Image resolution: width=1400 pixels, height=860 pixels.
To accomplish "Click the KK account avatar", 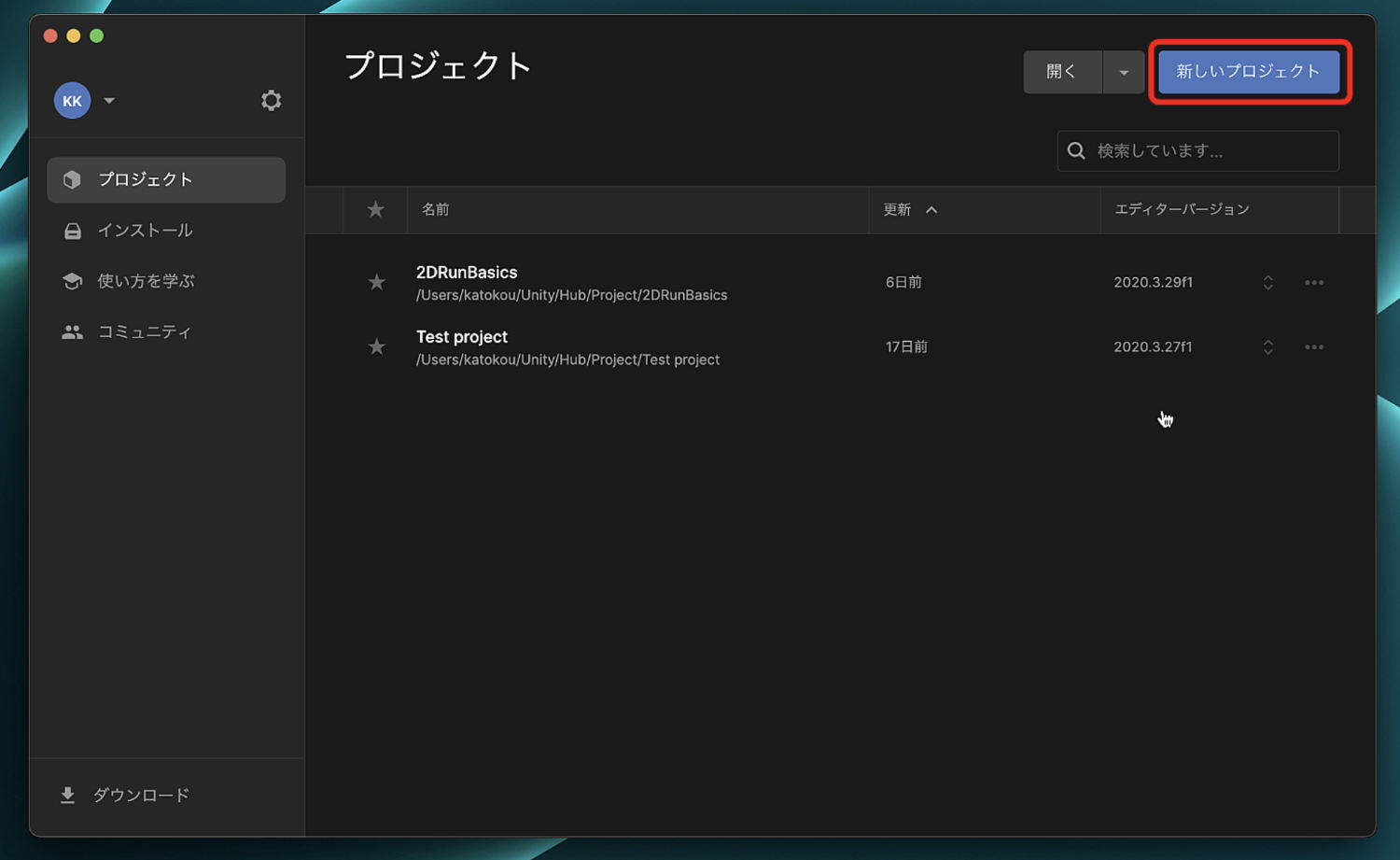I will click(72, 101).
